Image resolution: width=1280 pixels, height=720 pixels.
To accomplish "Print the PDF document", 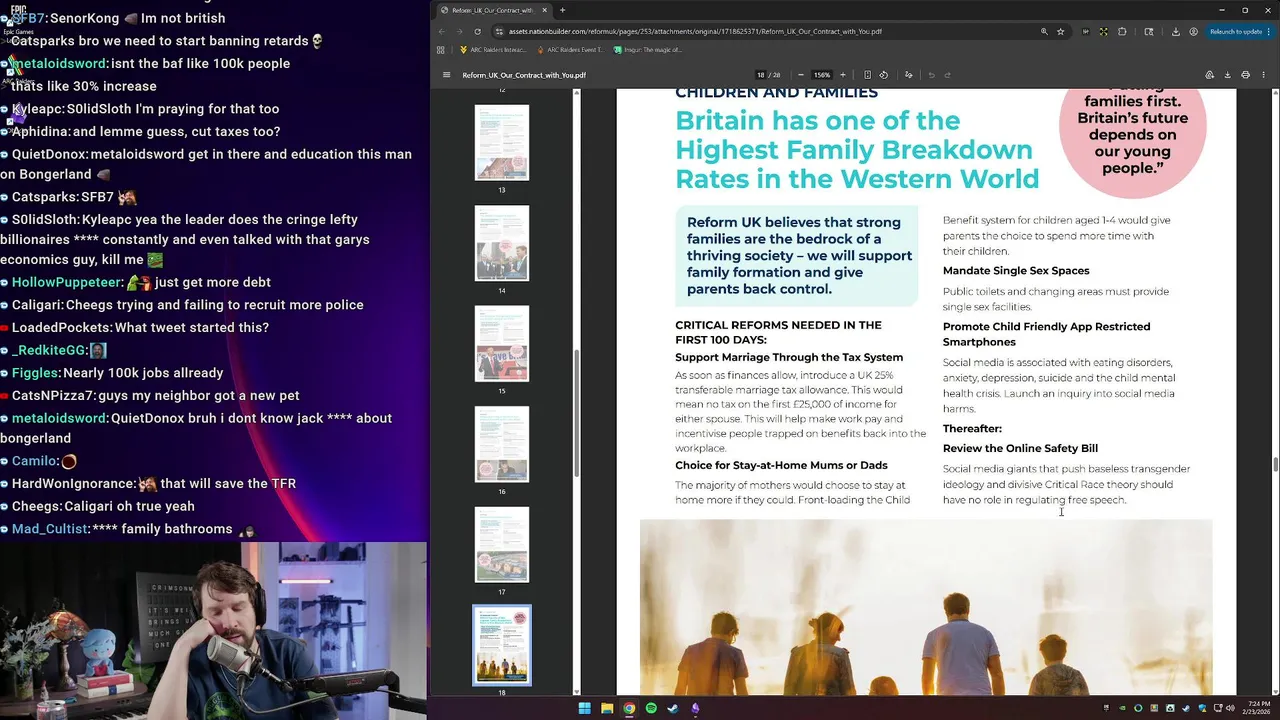I will (1245, 75).
